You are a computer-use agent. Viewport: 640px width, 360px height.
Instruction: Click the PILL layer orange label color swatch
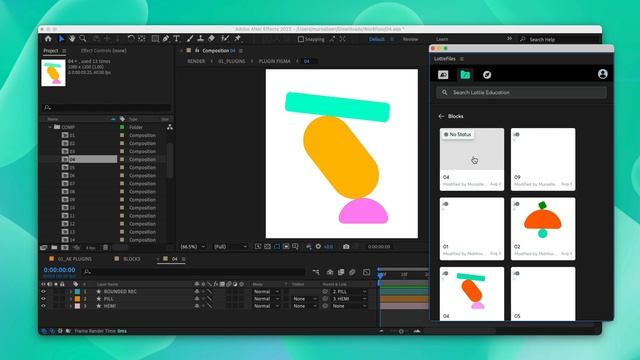point(77,299)
